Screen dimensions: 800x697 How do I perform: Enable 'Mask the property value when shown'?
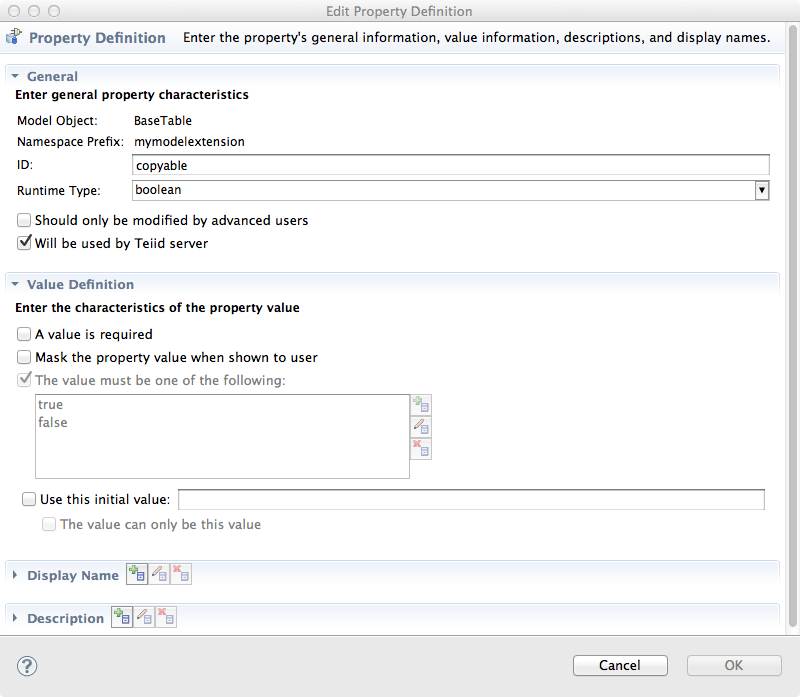[x=23, y=357]
